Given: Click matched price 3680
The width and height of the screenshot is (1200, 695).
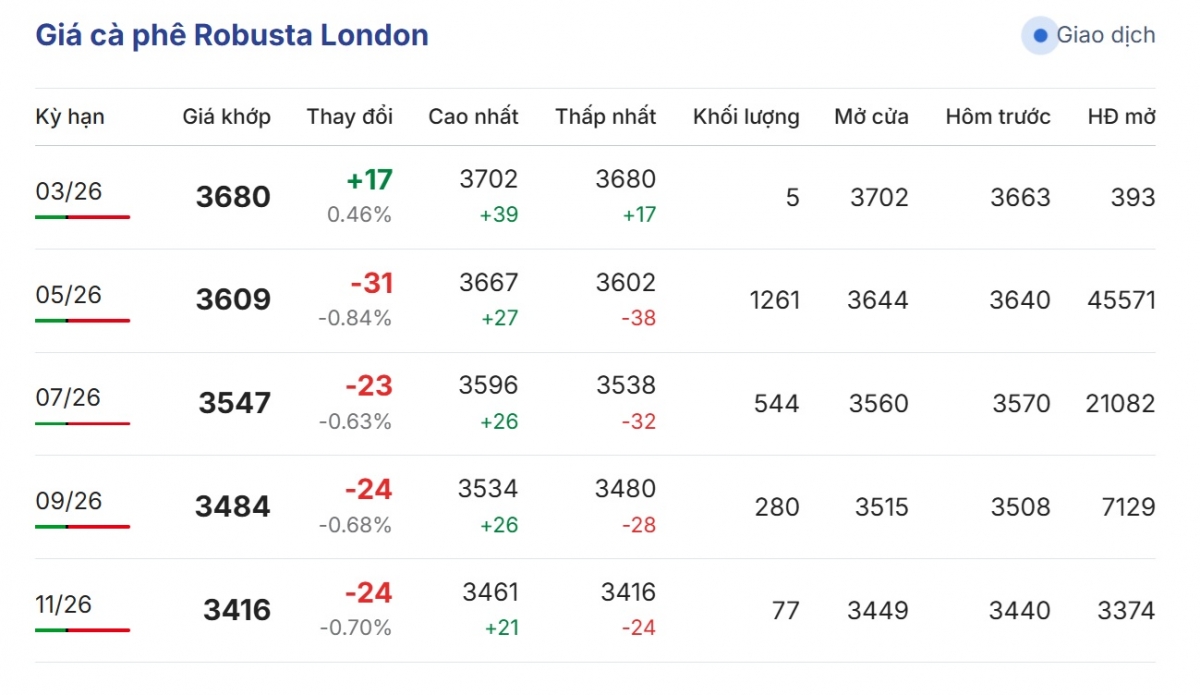Looking at the screenshot, I should 233,197.
